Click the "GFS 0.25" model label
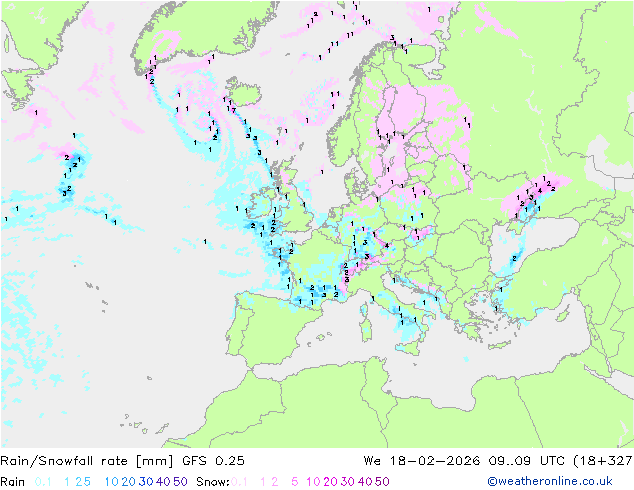This screenshot has height=490, width=634. (x=213, y=461)
